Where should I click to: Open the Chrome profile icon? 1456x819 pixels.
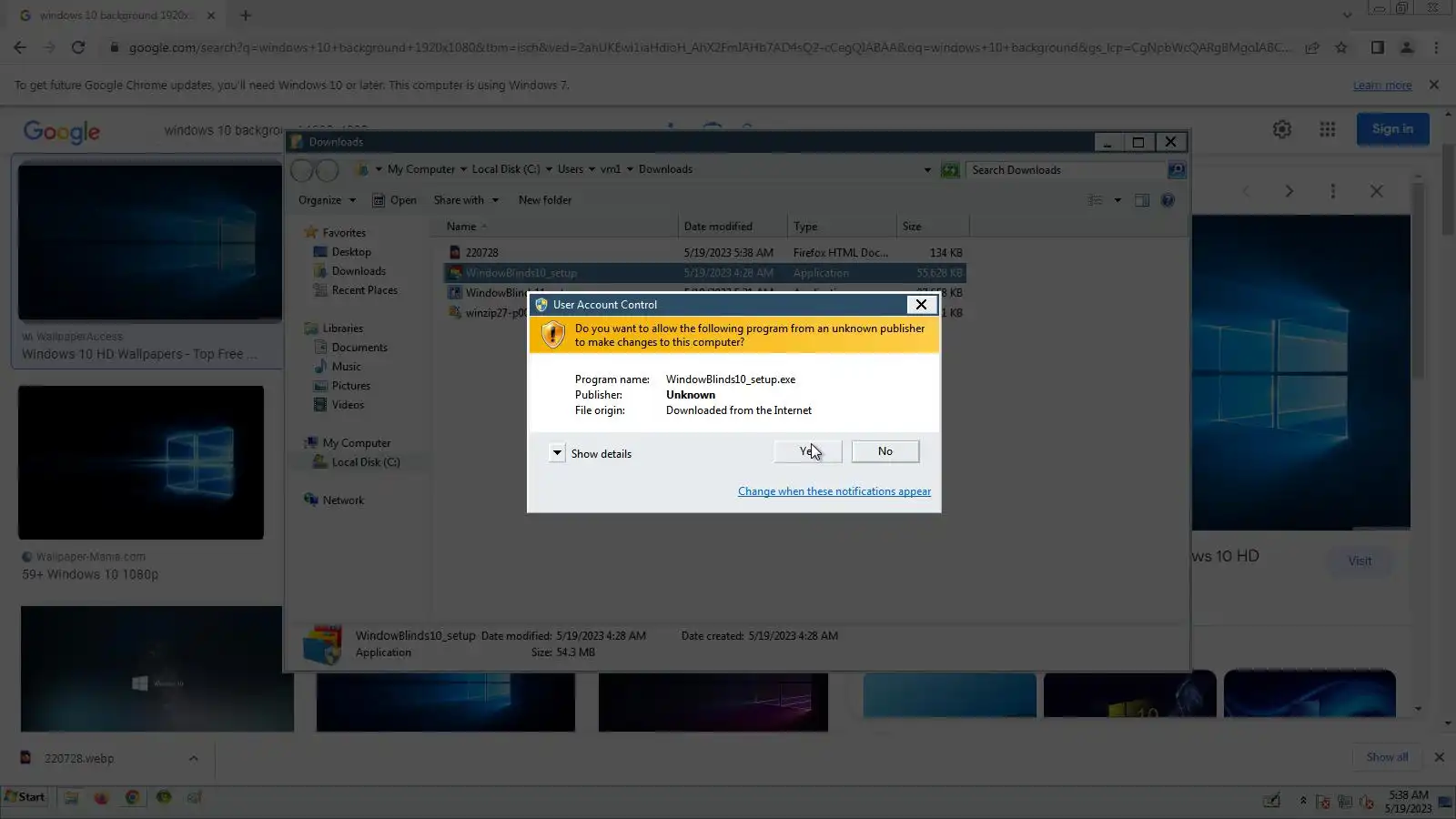coord(1407,47)
